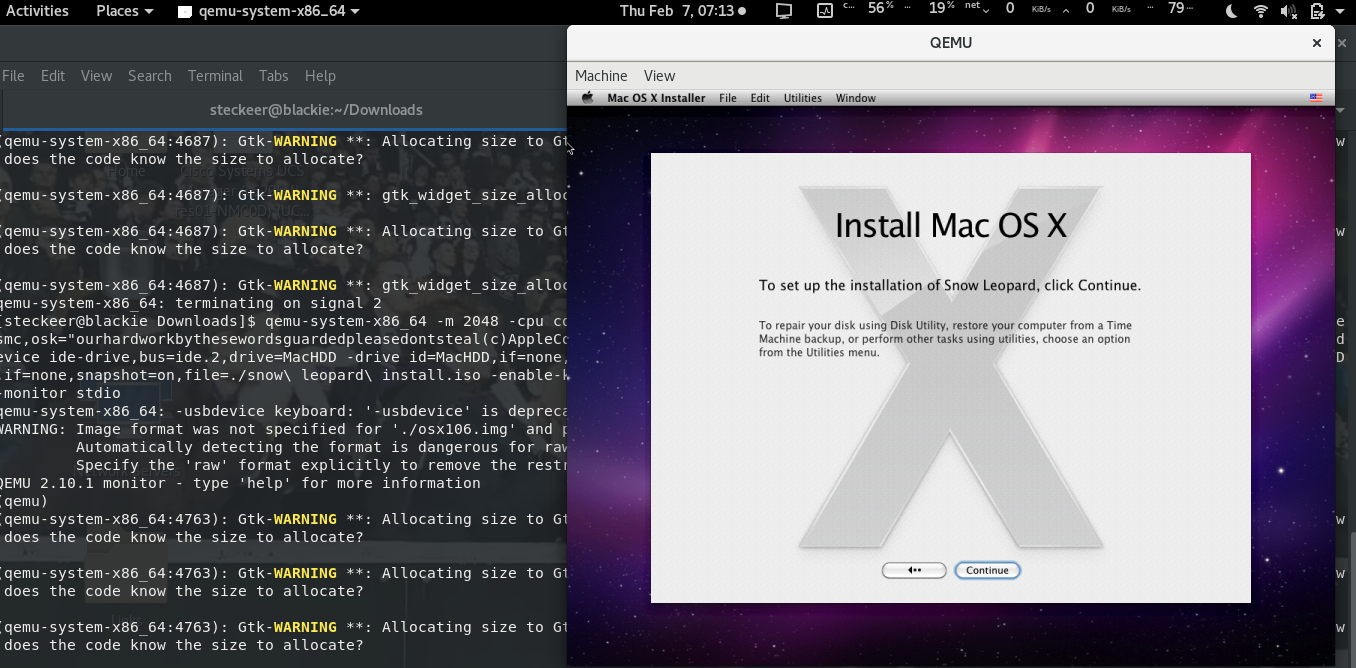Image resolution: width=1356 pixels, height=668 pixels.
Task: Open the terminal Tabs menu
Action: click(274, 76)
